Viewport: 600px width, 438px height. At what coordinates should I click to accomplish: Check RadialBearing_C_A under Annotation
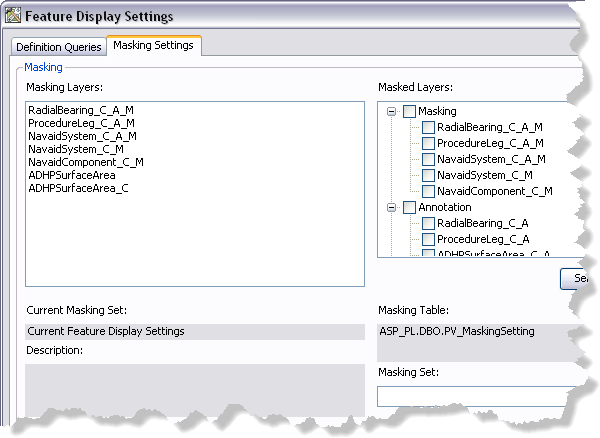click(x=428, y=223)
